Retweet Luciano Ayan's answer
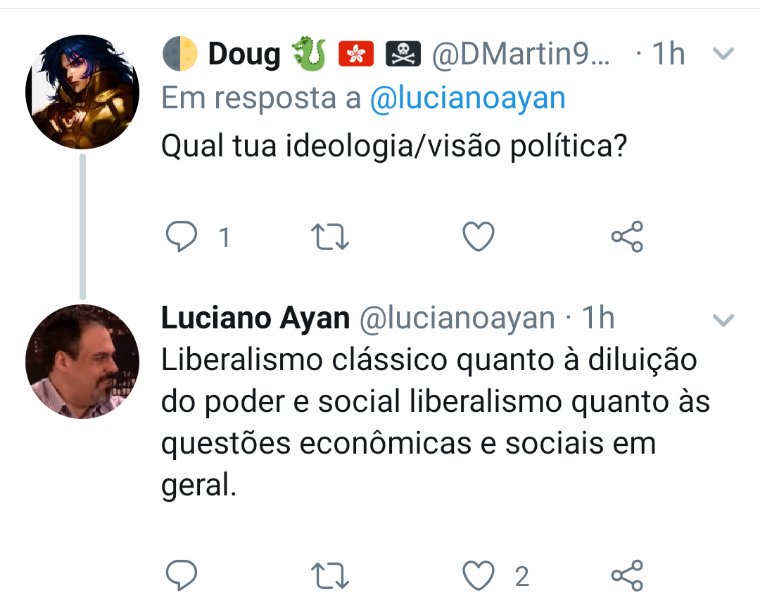Screen dimensions: 760x612 329,575
